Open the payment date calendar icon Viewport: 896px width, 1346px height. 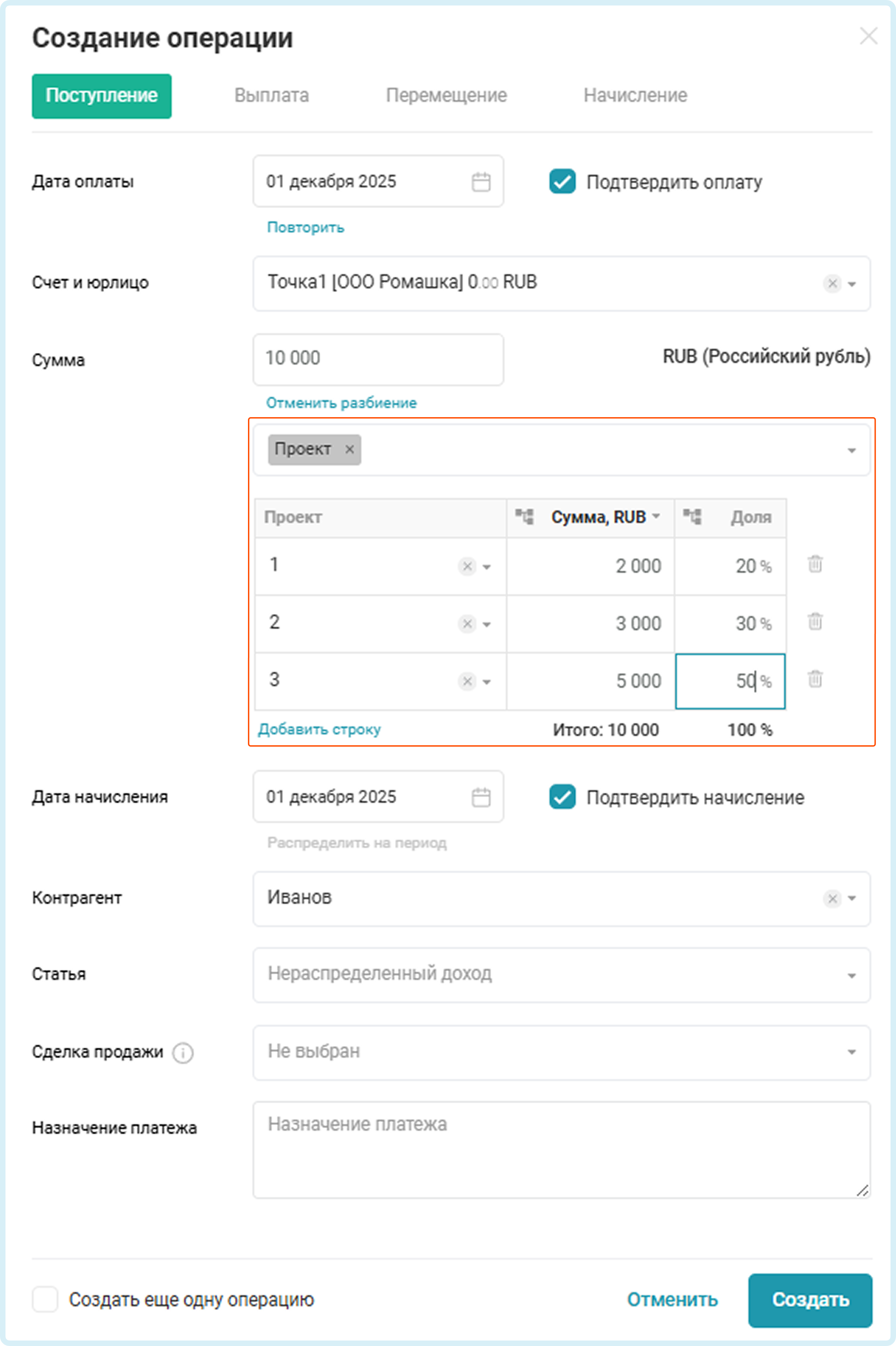point(481,182)
